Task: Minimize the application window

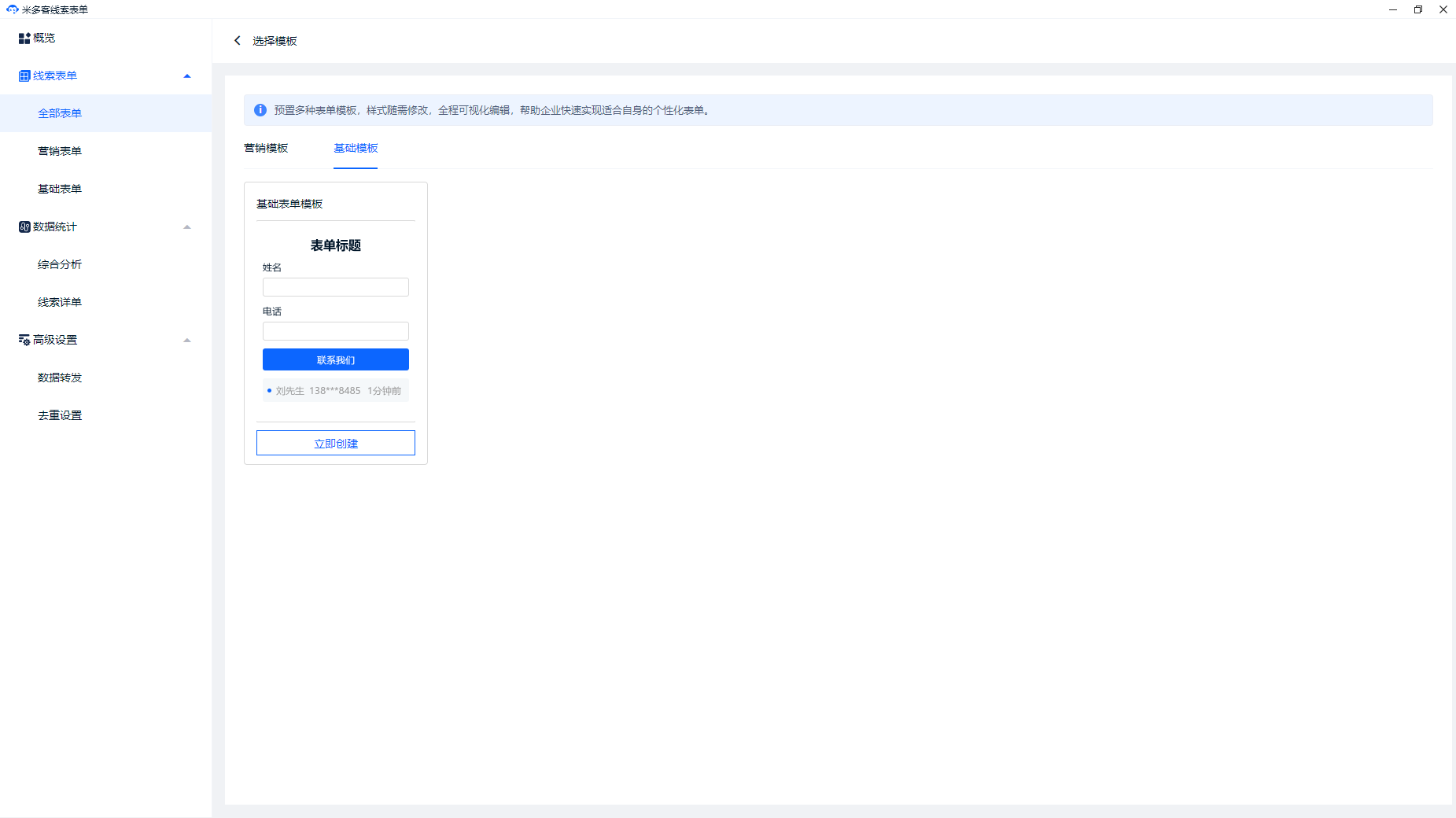Action: (x=1393, y=9)
